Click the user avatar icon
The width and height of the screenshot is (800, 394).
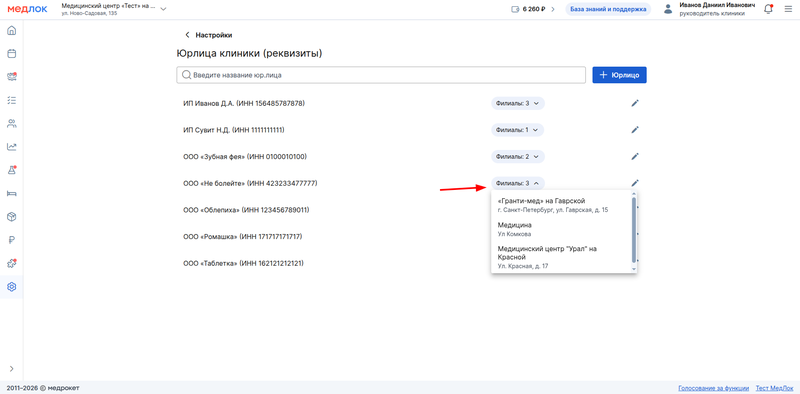[668, 9]
